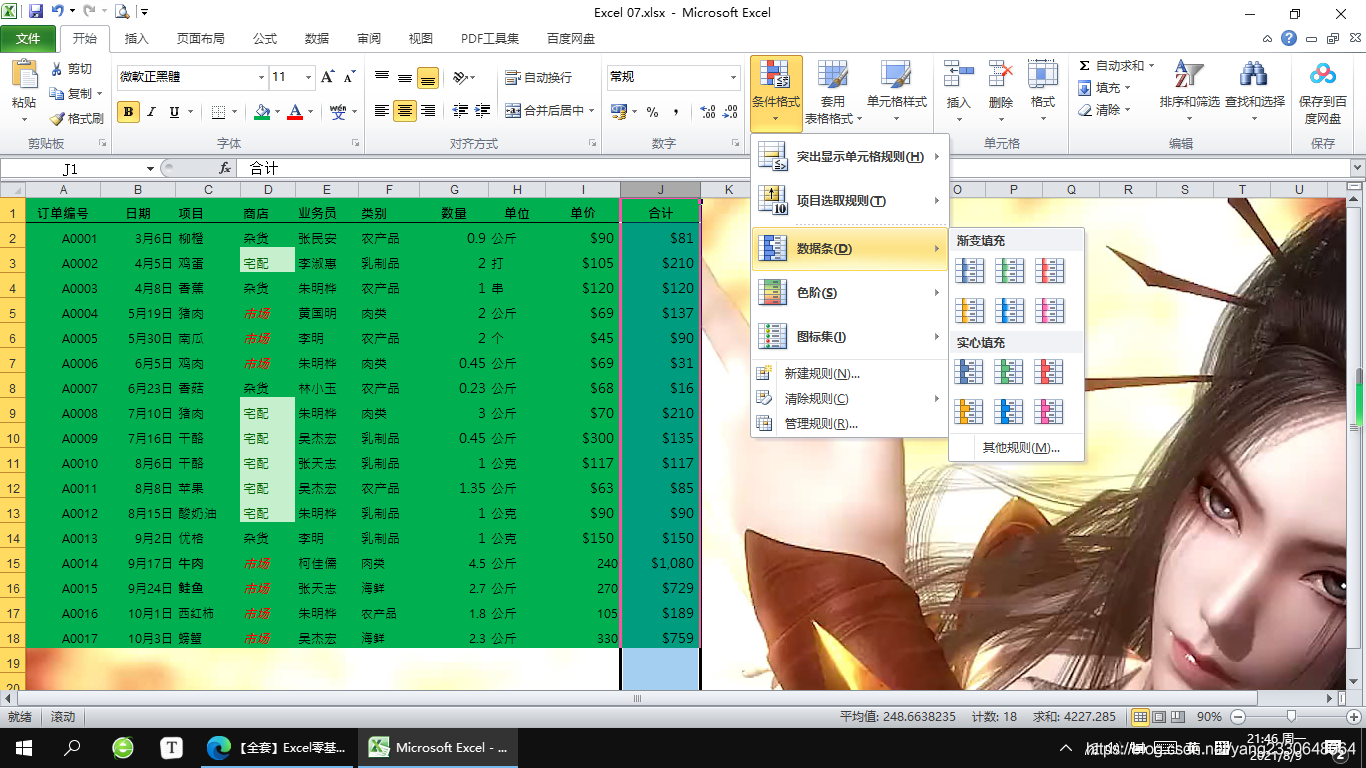Viewport: 1366px width, 768px height.
Task: Click Manage Rules (管理规则) menu item
Action: pyautogui.click(x=850, y=424)
